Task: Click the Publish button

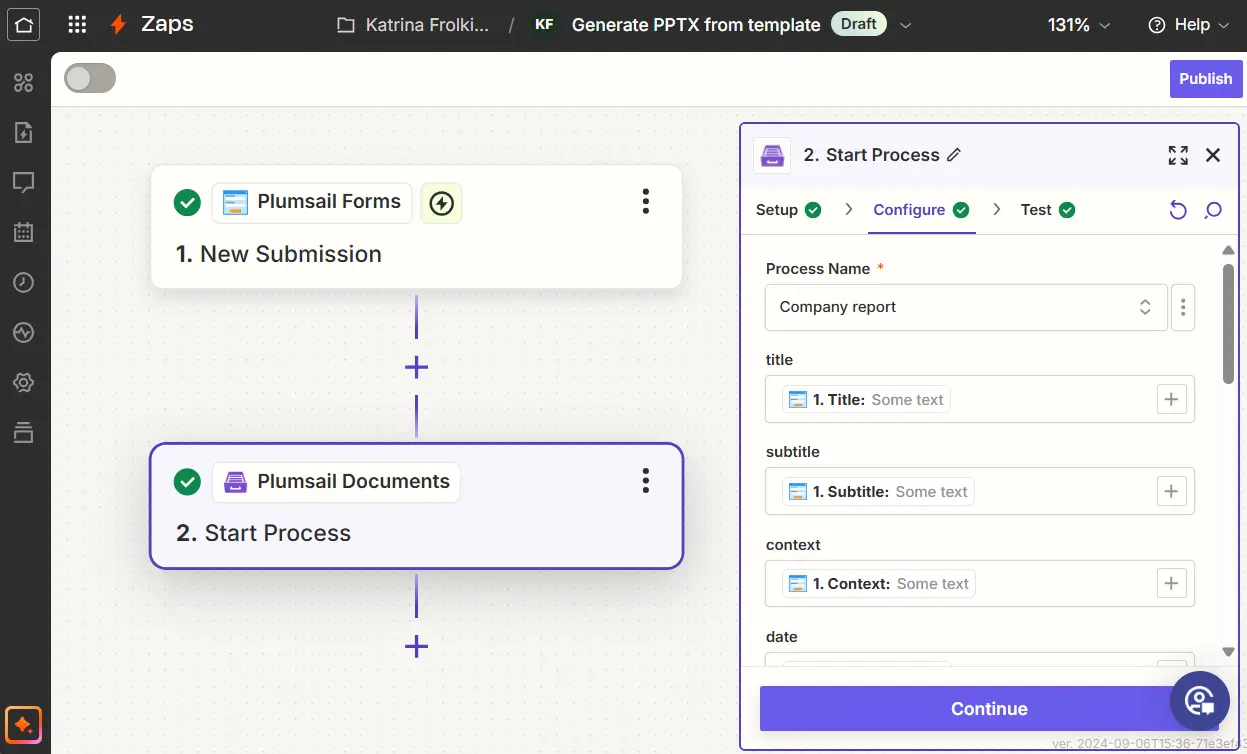Action: pyautogui.click(x=1205, y=79)
